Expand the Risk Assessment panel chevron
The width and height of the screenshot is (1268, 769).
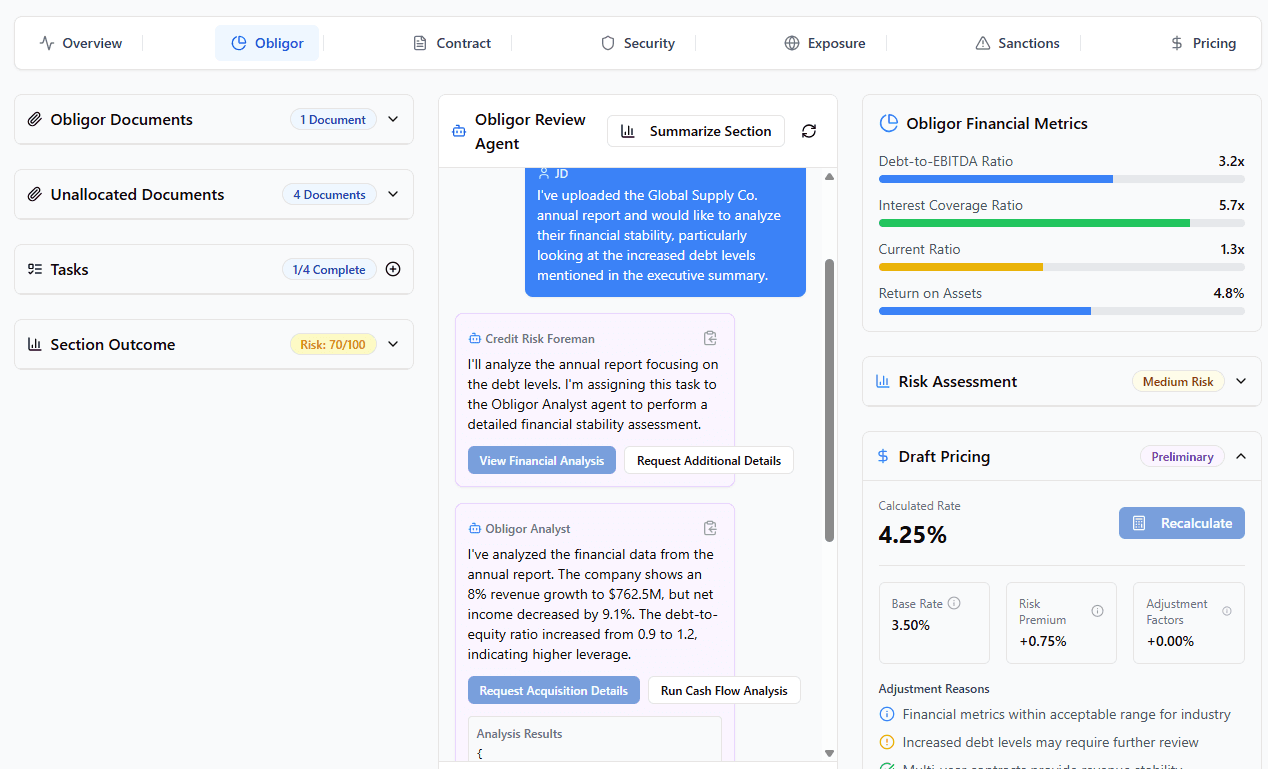[1241, 381]
